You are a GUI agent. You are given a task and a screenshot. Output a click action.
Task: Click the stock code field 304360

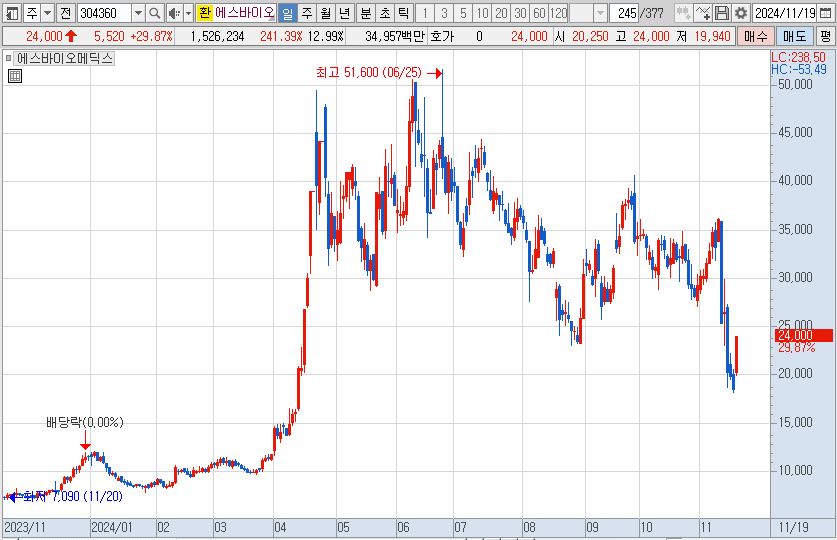point(104,13)
